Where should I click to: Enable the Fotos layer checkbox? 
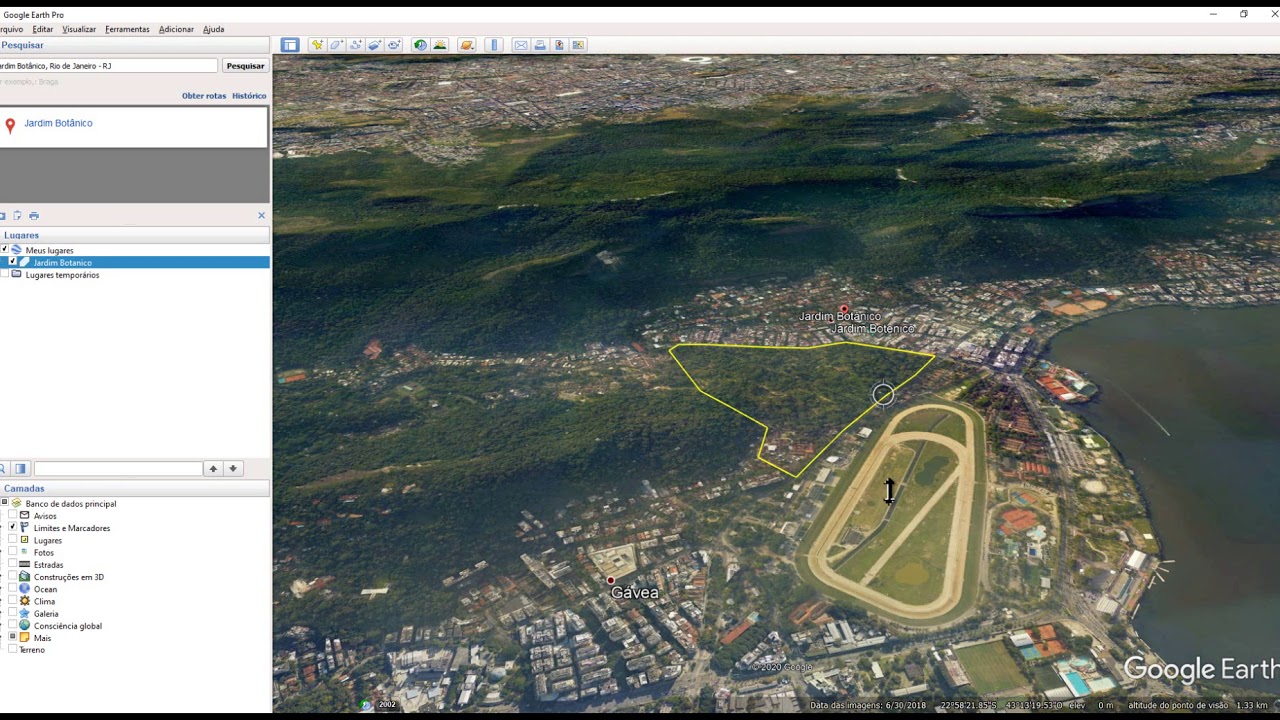(x=13, y=552)
